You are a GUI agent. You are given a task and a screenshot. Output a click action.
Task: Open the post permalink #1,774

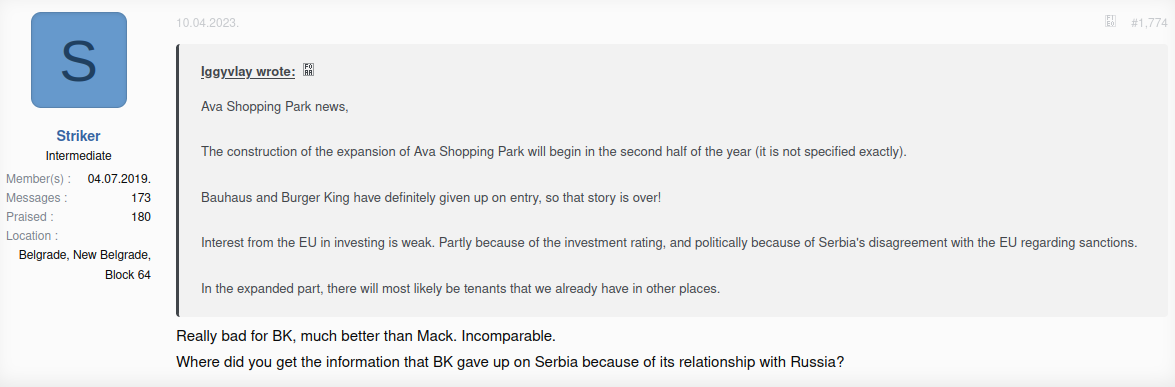(x=1150, y=22)
